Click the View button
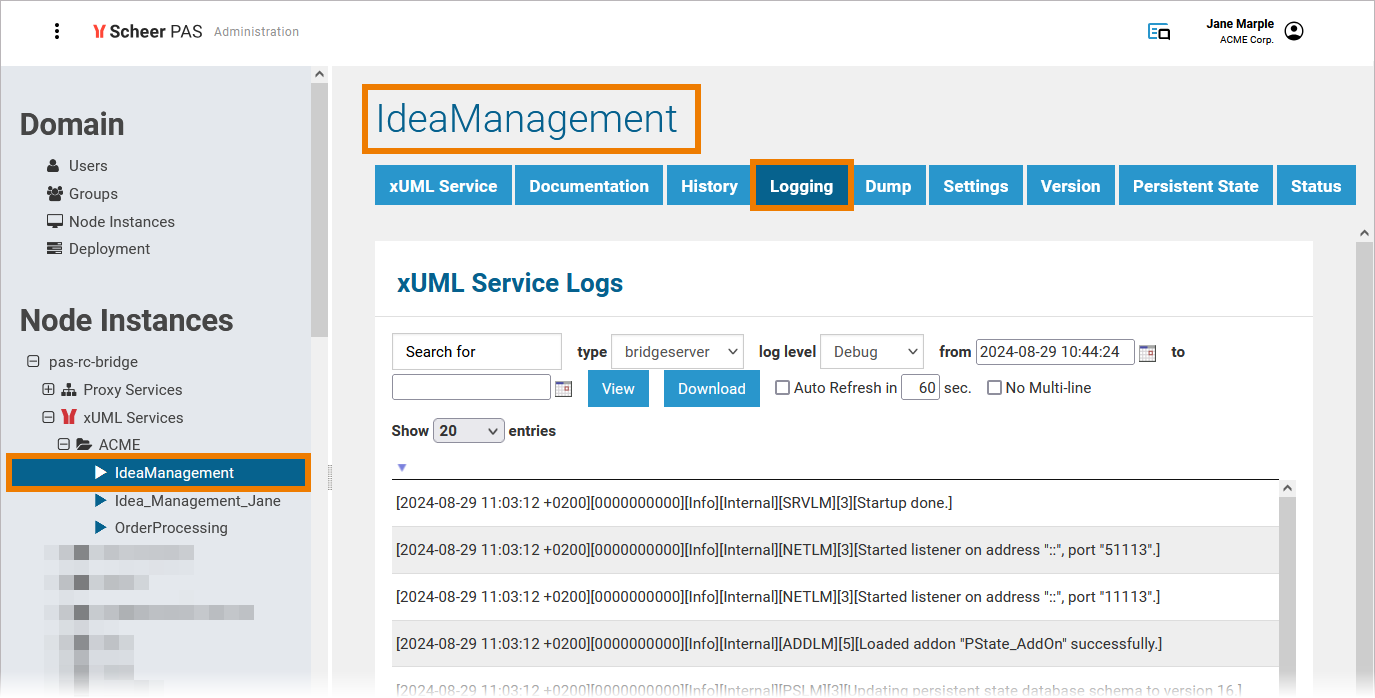Viewport: 1375px width, 698px height. [618, 389]
